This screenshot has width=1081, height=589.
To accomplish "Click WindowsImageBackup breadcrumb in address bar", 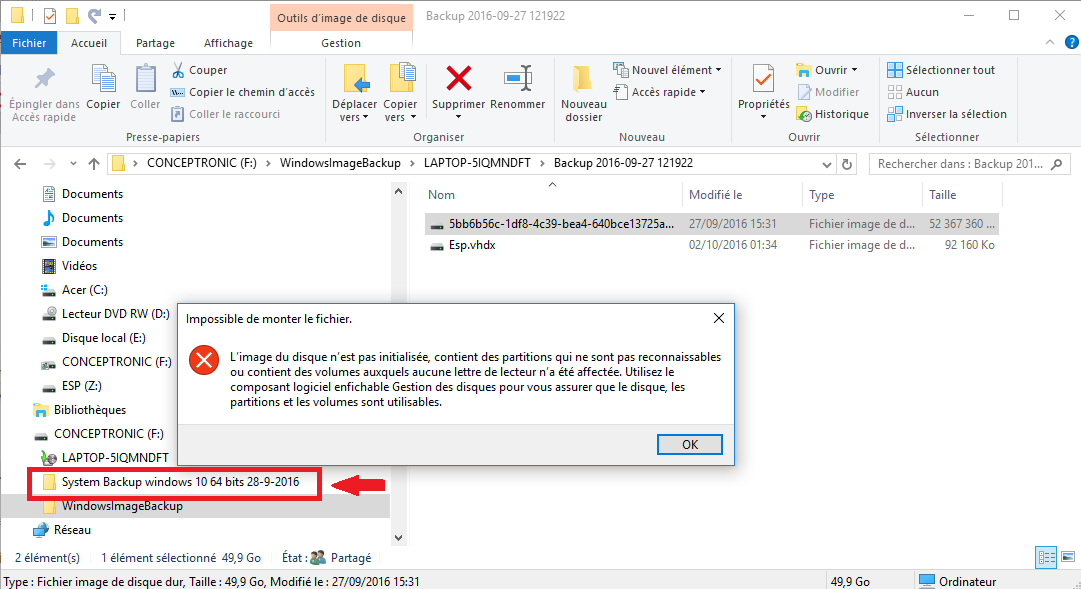I will (340, 163).
